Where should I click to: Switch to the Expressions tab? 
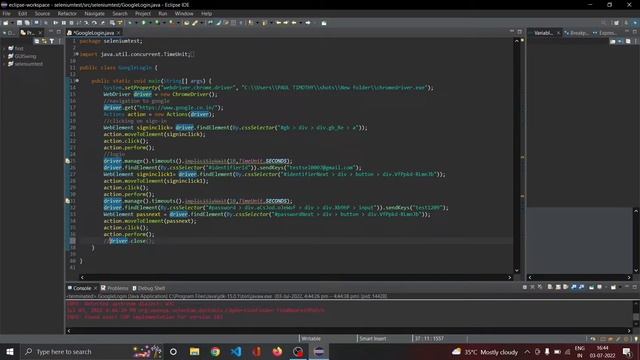[x=604, y=33]
